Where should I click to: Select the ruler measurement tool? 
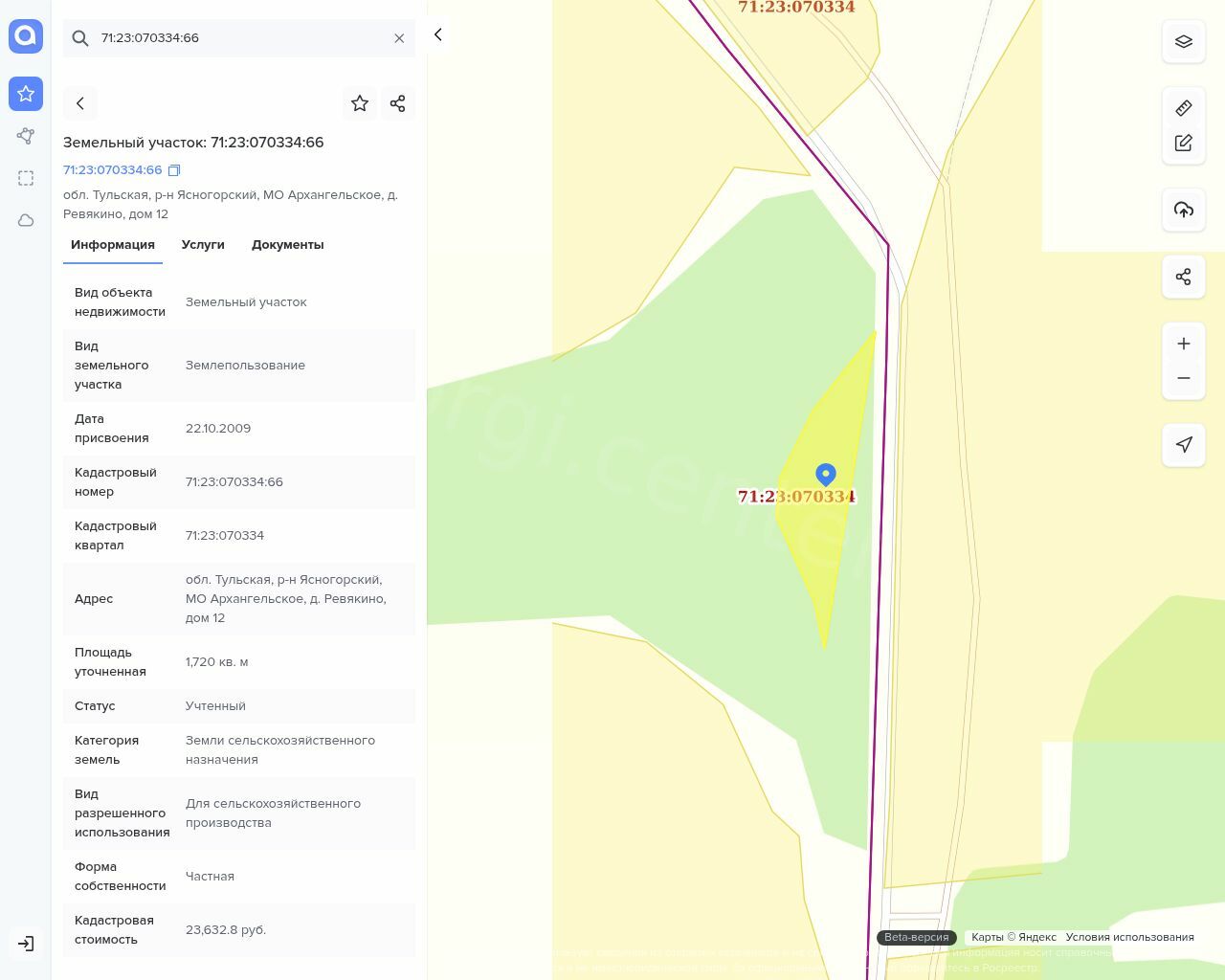(1184, 108)
